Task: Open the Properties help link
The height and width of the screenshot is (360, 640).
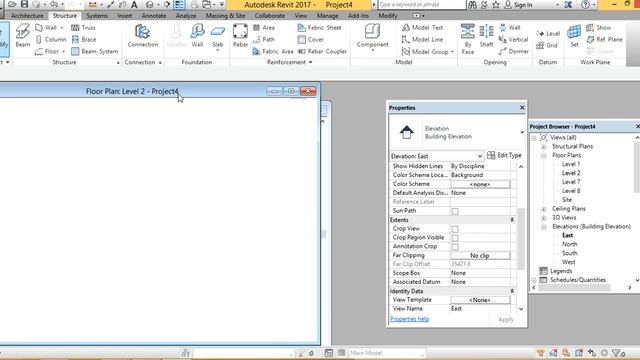Action: [x=409, y=319]
